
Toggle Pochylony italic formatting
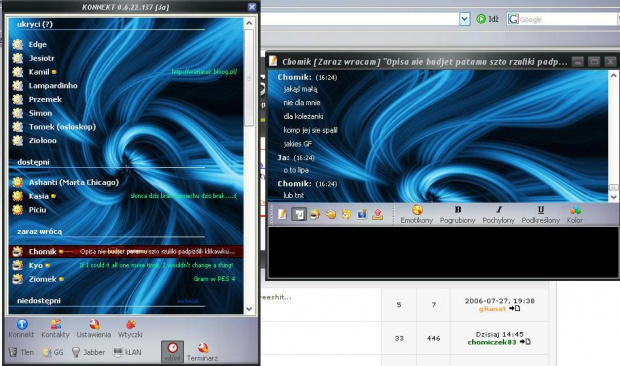tap(498, 215)
